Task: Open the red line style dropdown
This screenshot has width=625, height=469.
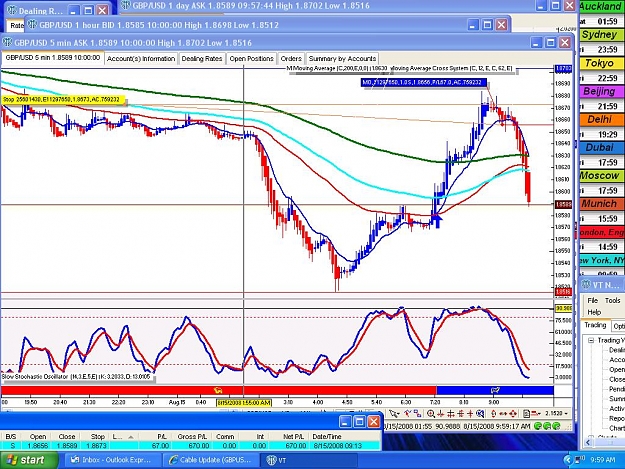Action: pos(537,414)
